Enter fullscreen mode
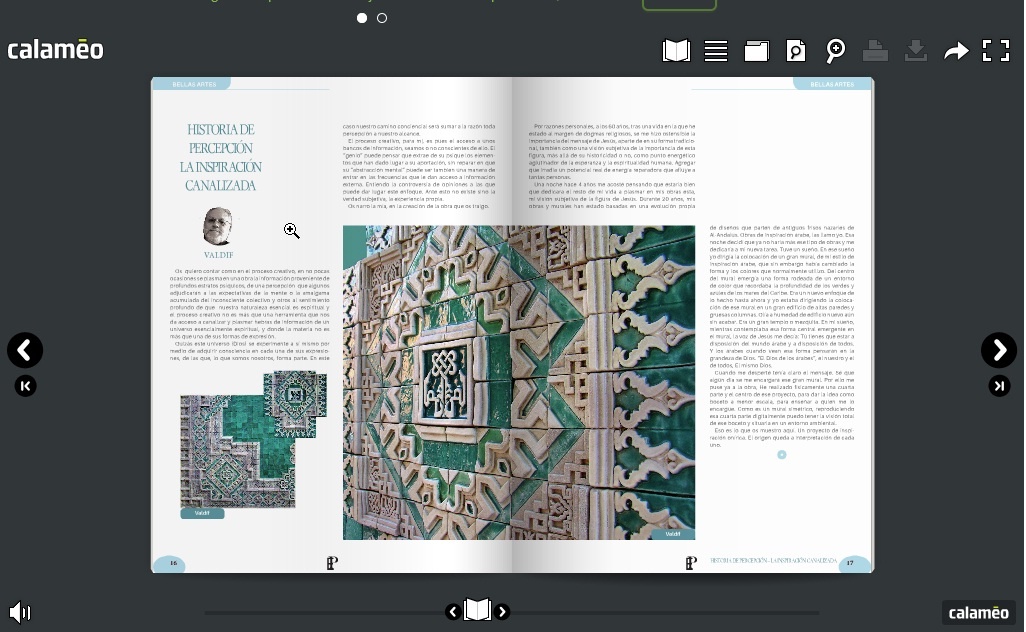 click(996, 50)
